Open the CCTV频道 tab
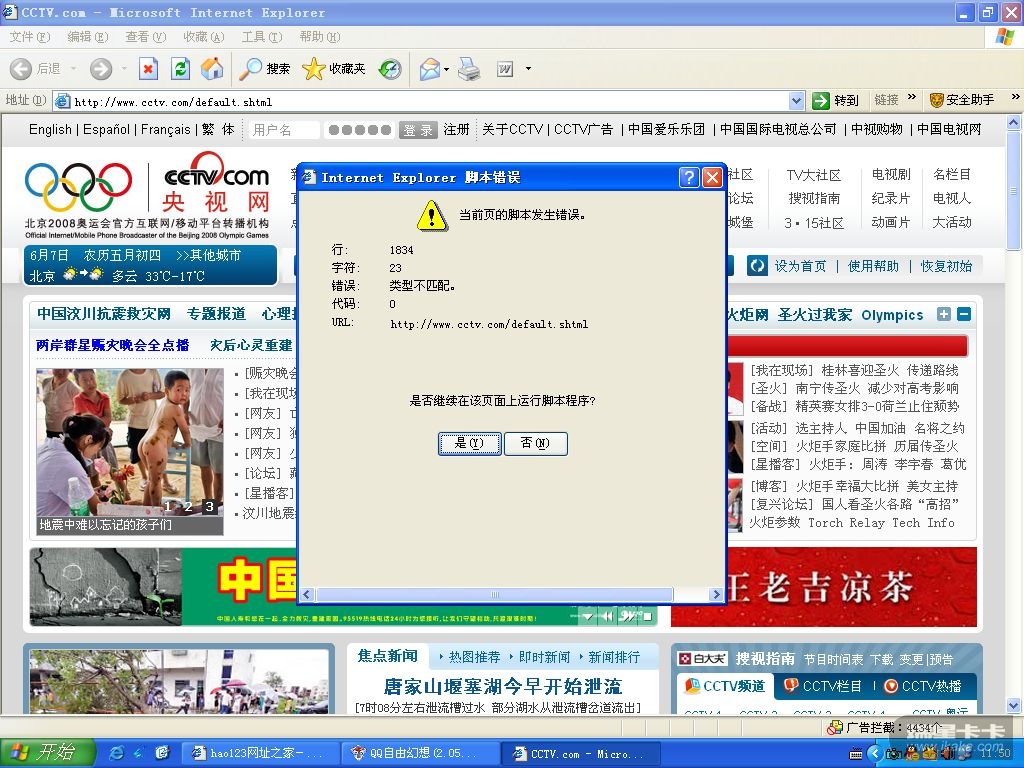Image resolution: width=1024 pixels, height=768 pixels. [724, 686]
